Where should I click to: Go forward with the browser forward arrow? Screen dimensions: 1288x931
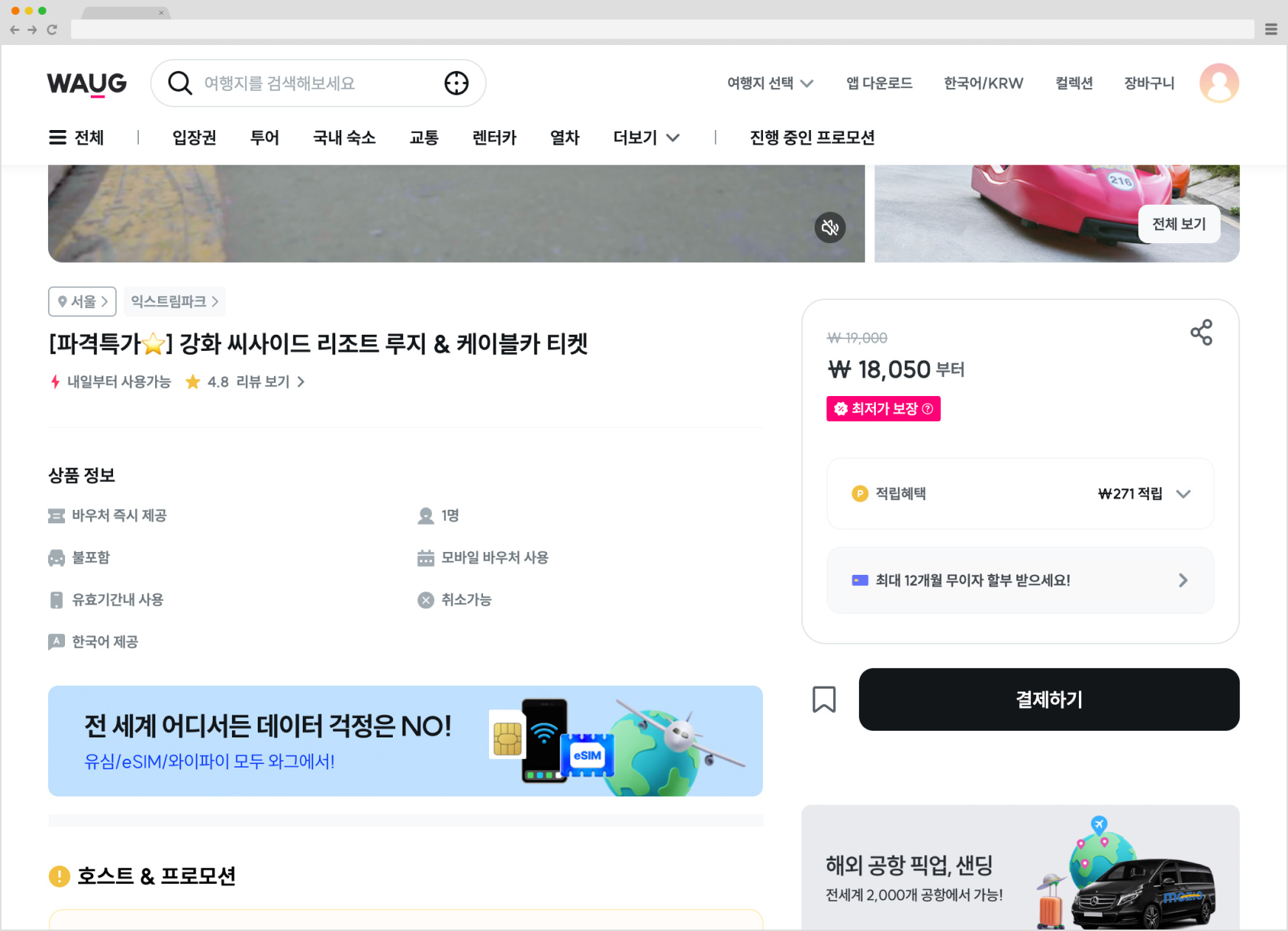point(32,30)
